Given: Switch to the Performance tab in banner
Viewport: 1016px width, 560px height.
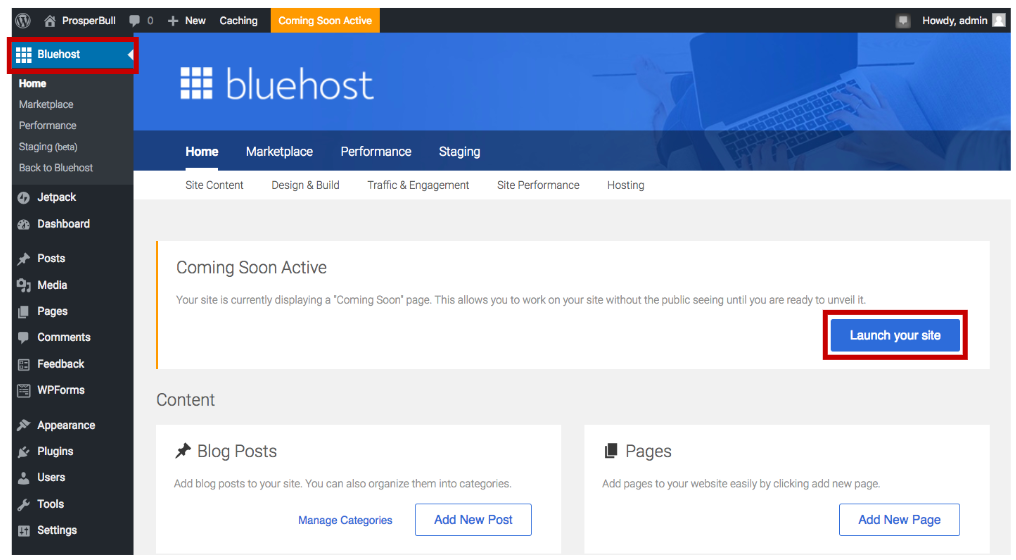Looking at the screenshot, I should (x=376, y=151).
